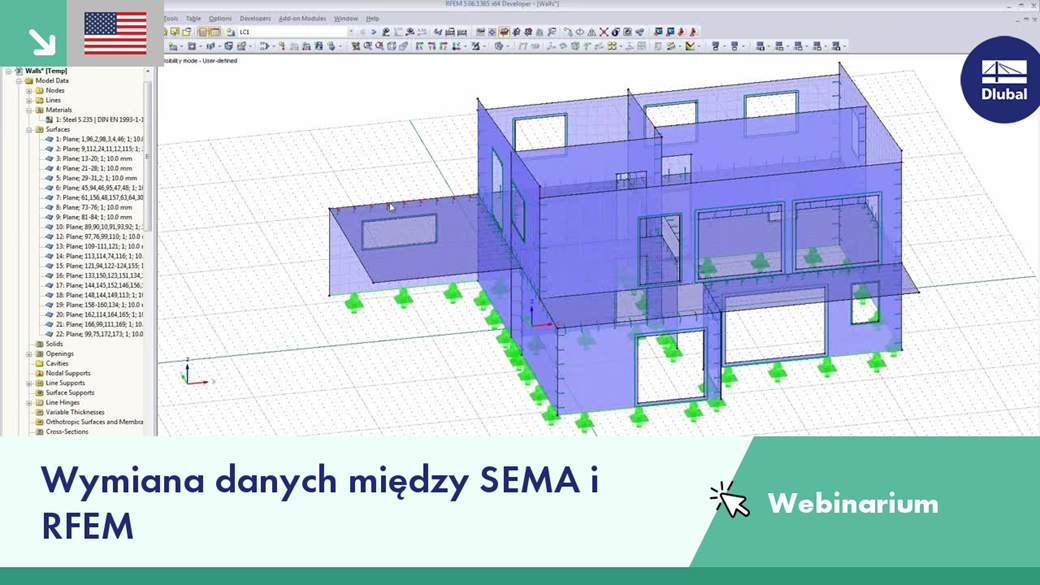The image size is (1040, 585).
Task: Select surface '13: Plane; 109-111,121'
Action: tap(99, 246)
